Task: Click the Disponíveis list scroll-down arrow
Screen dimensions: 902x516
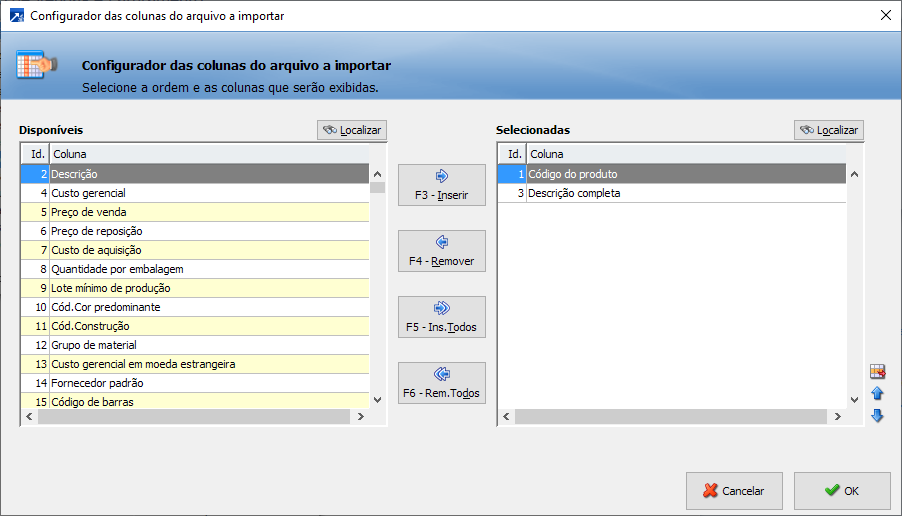Action: (377, 400)
